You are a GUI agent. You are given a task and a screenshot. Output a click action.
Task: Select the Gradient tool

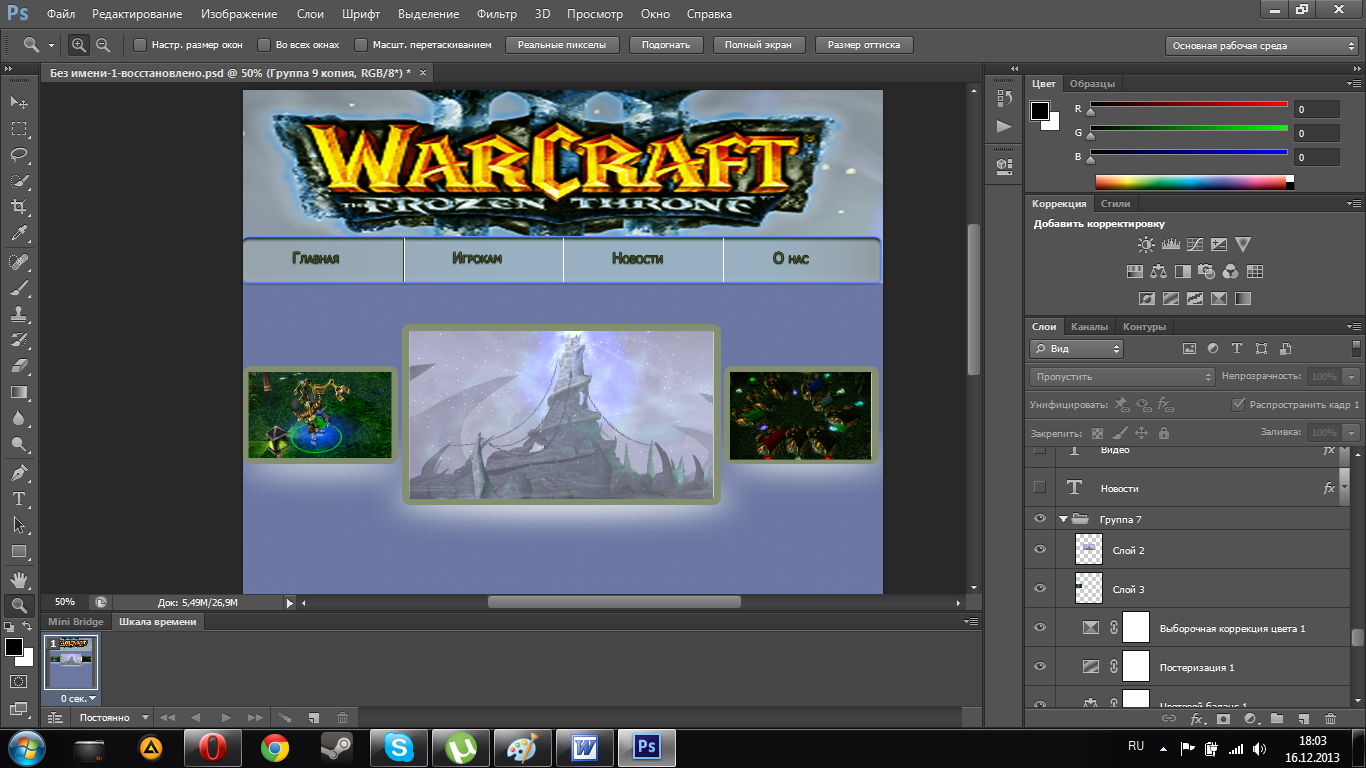tap(19, 392)
